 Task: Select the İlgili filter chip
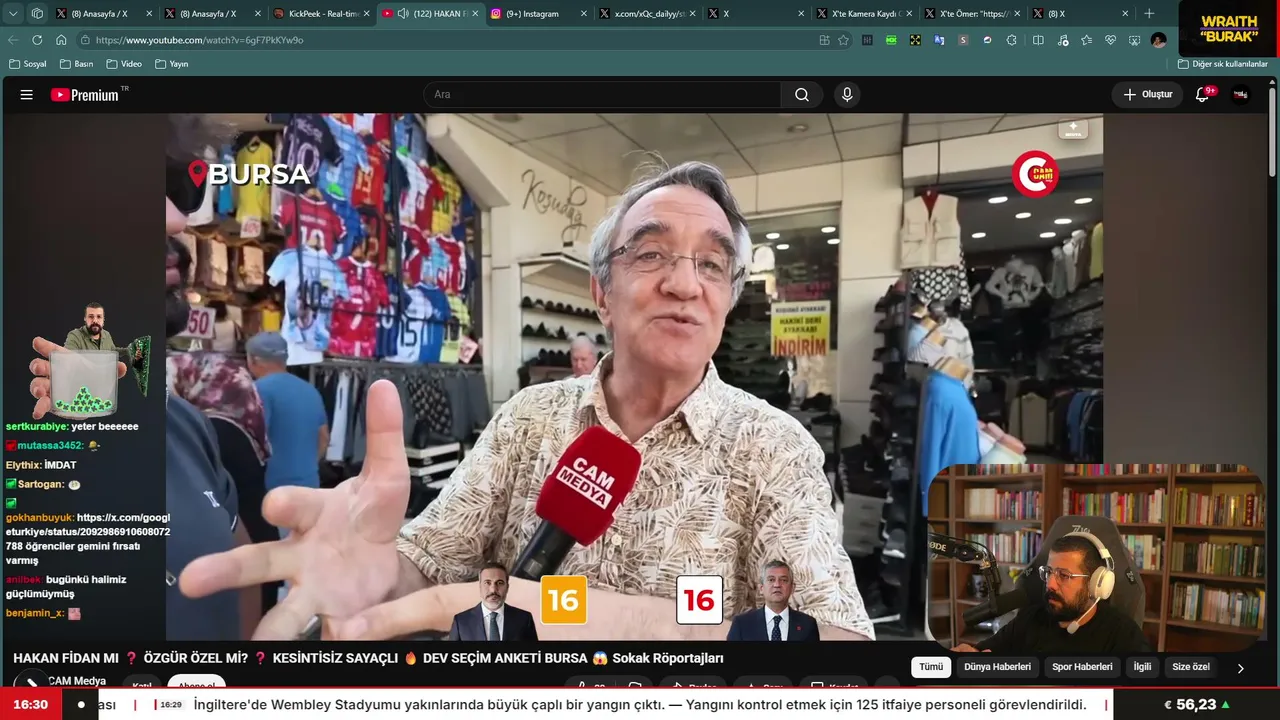point(1142,667)
